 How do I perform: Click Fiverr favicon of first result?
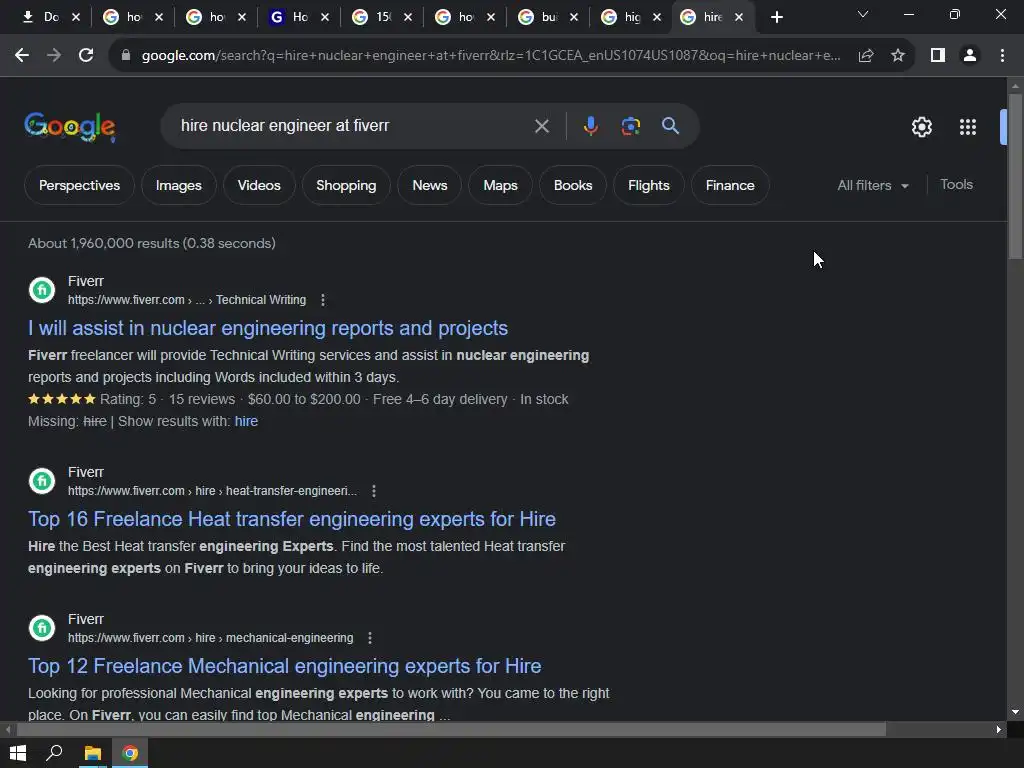click(42, 290)
